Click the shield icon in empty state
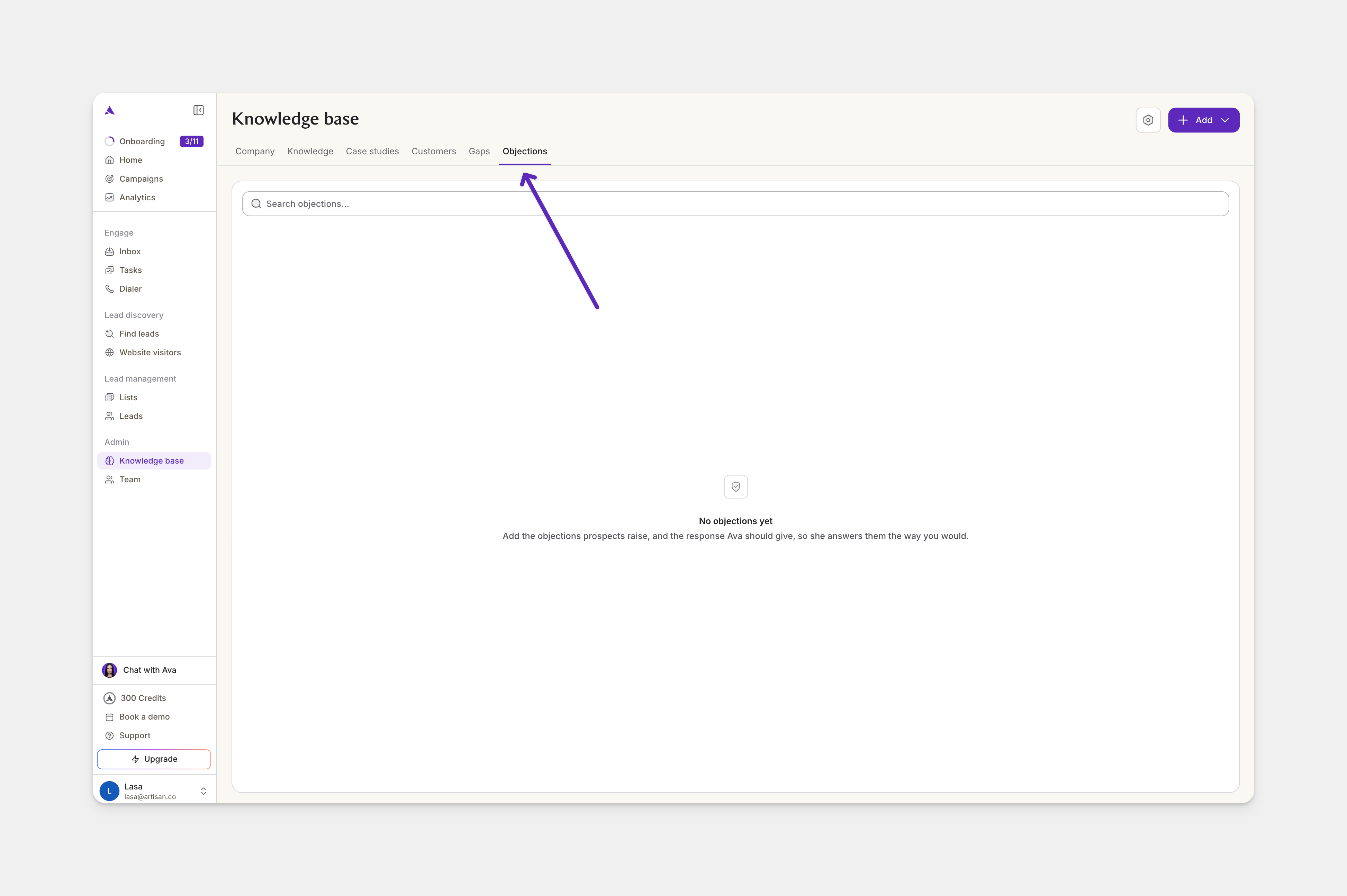 (736, 487)
